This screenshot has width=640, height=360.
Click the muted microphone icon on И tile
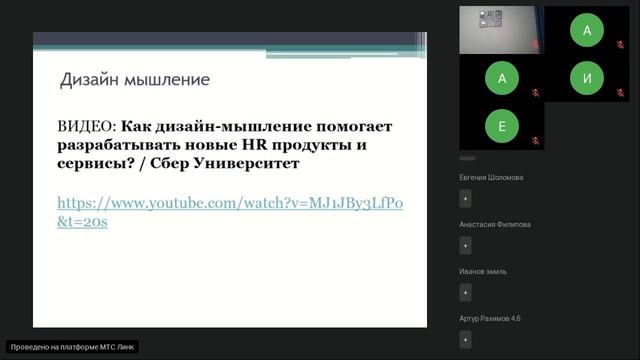620,93
